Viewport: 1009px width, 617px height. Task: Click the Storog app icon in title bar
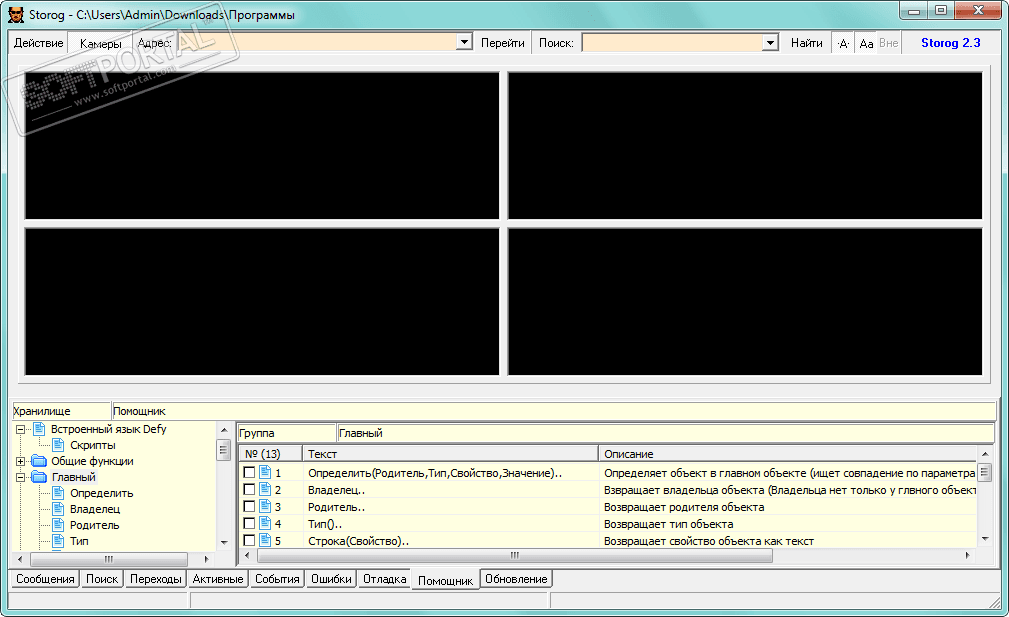(16, 14)
